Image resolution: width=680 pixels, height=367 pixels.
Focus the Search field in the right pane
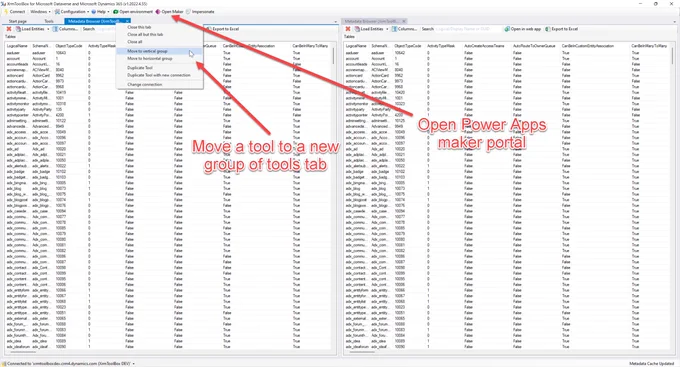pos(468,29)
